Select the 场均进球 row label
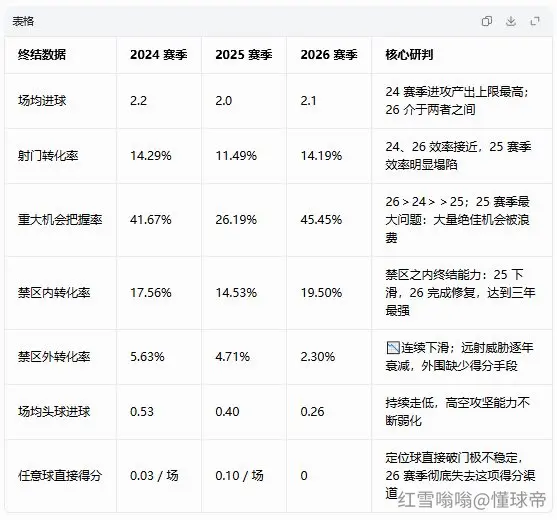Viewport: 557px width, 520px height. pyautogui.click(x=42, y=101)
